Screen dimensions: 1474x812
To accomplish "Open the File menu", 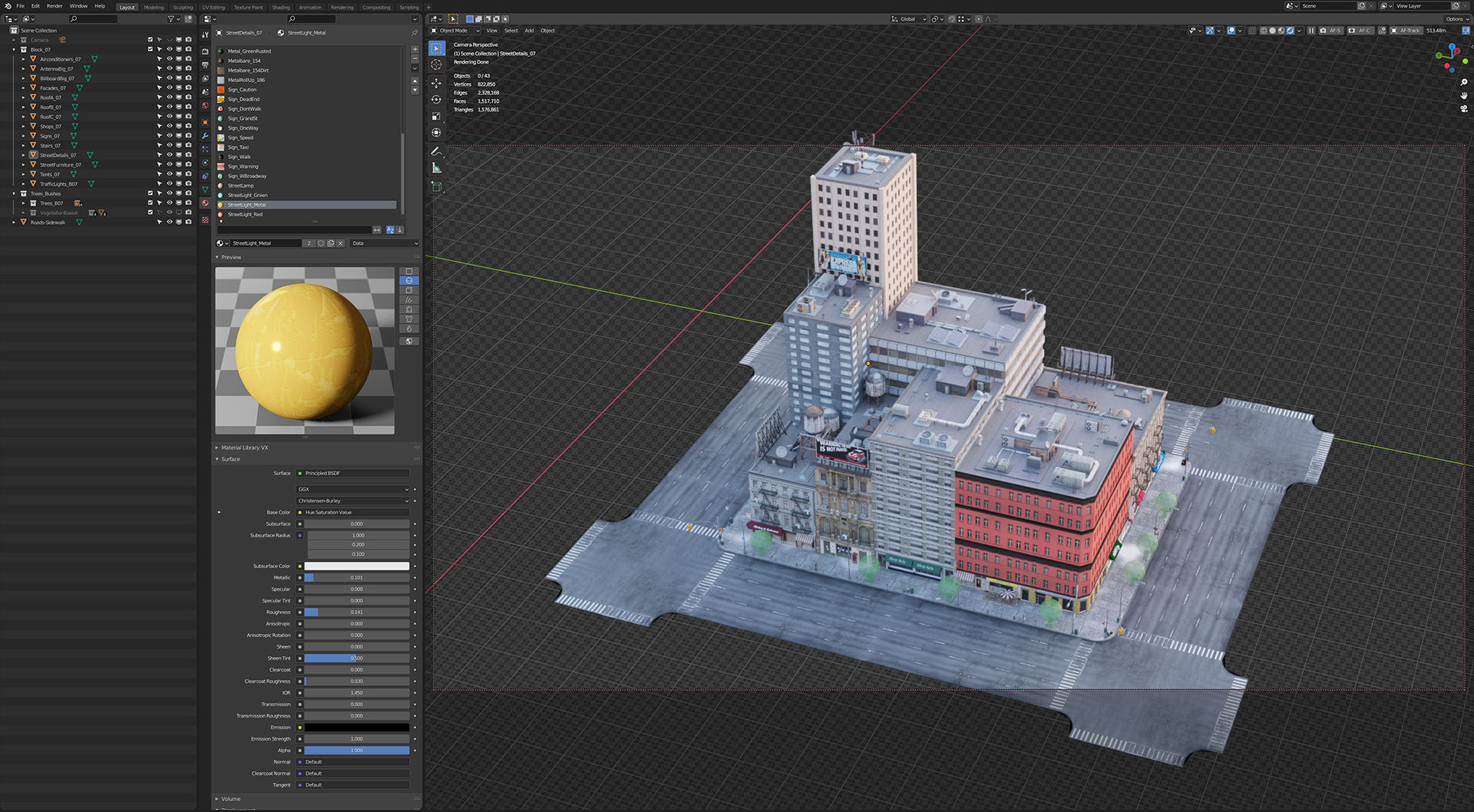I will (x=21, y=6).
